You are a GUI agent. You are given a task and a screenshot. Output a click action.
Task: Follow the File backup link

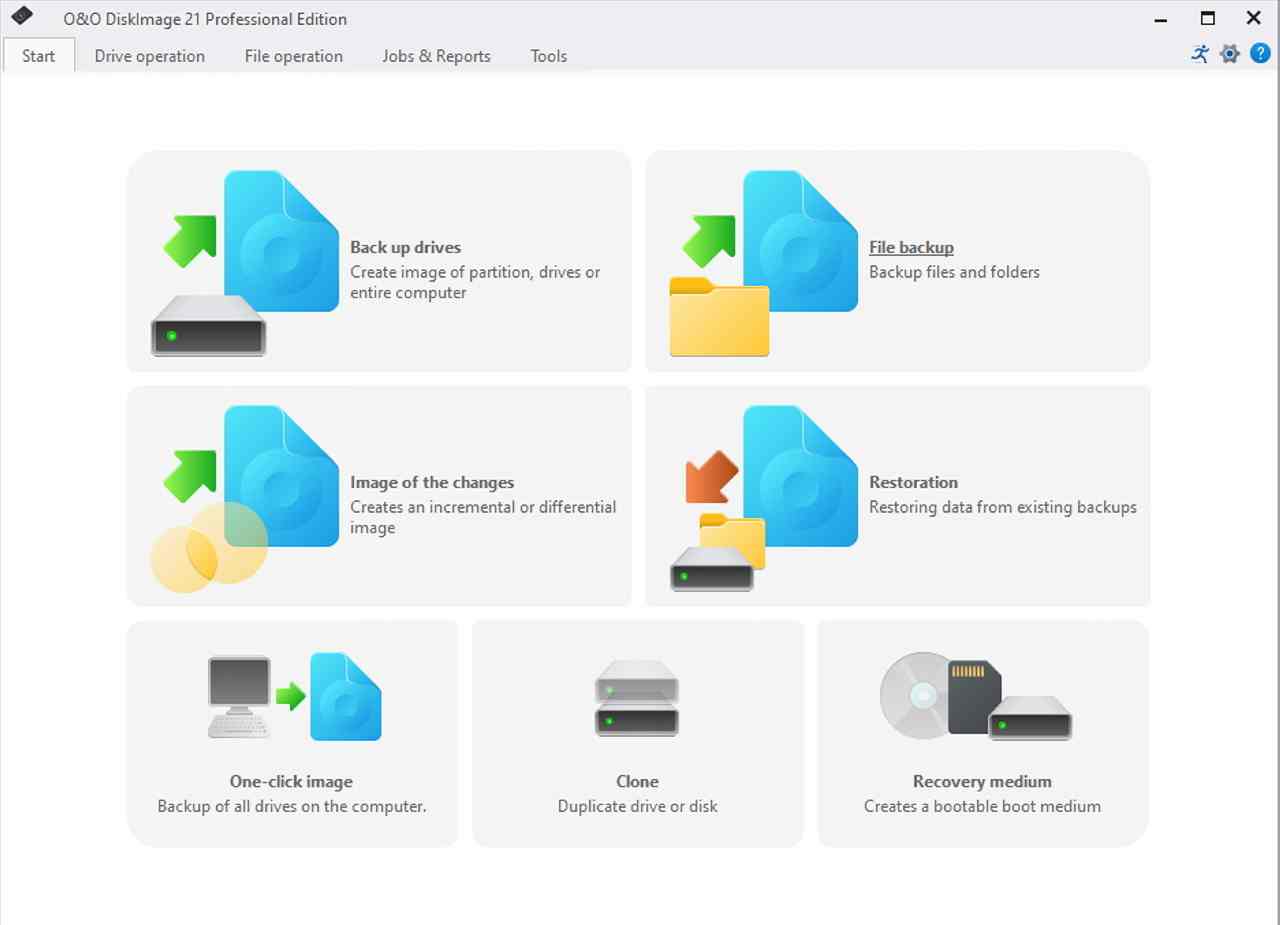pyautogui.click(x=911, y=247)
